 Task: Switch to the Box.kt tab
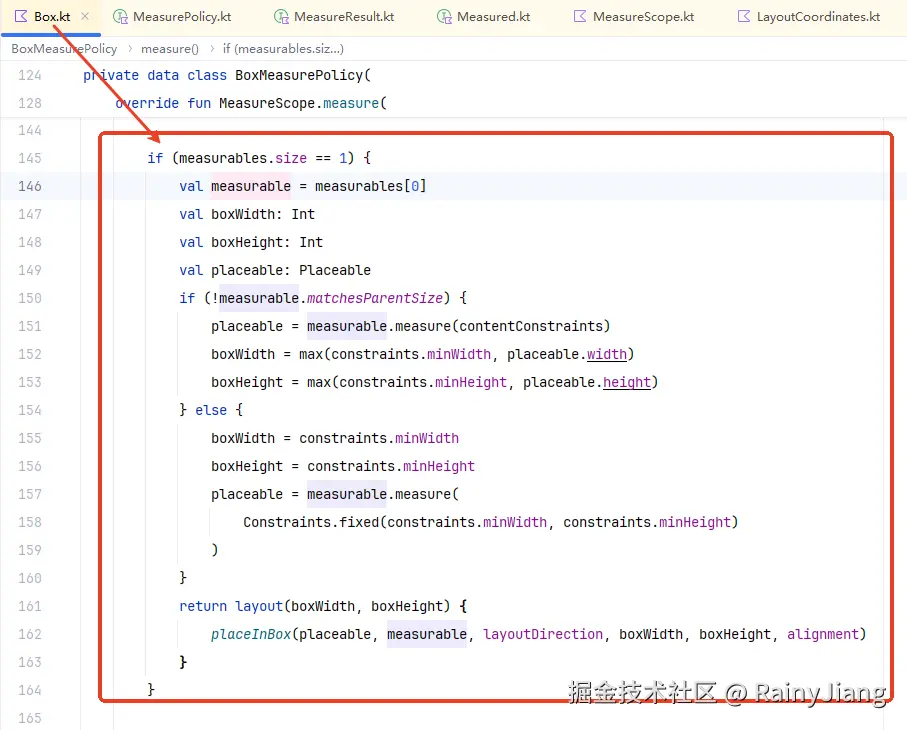point(51,17)
